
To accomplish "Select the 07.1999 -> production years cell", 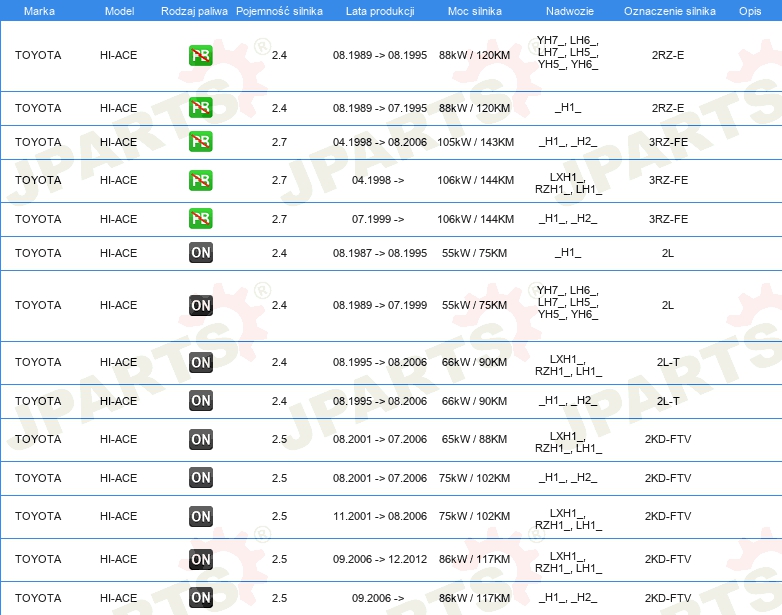I will [x=378, y=219].
